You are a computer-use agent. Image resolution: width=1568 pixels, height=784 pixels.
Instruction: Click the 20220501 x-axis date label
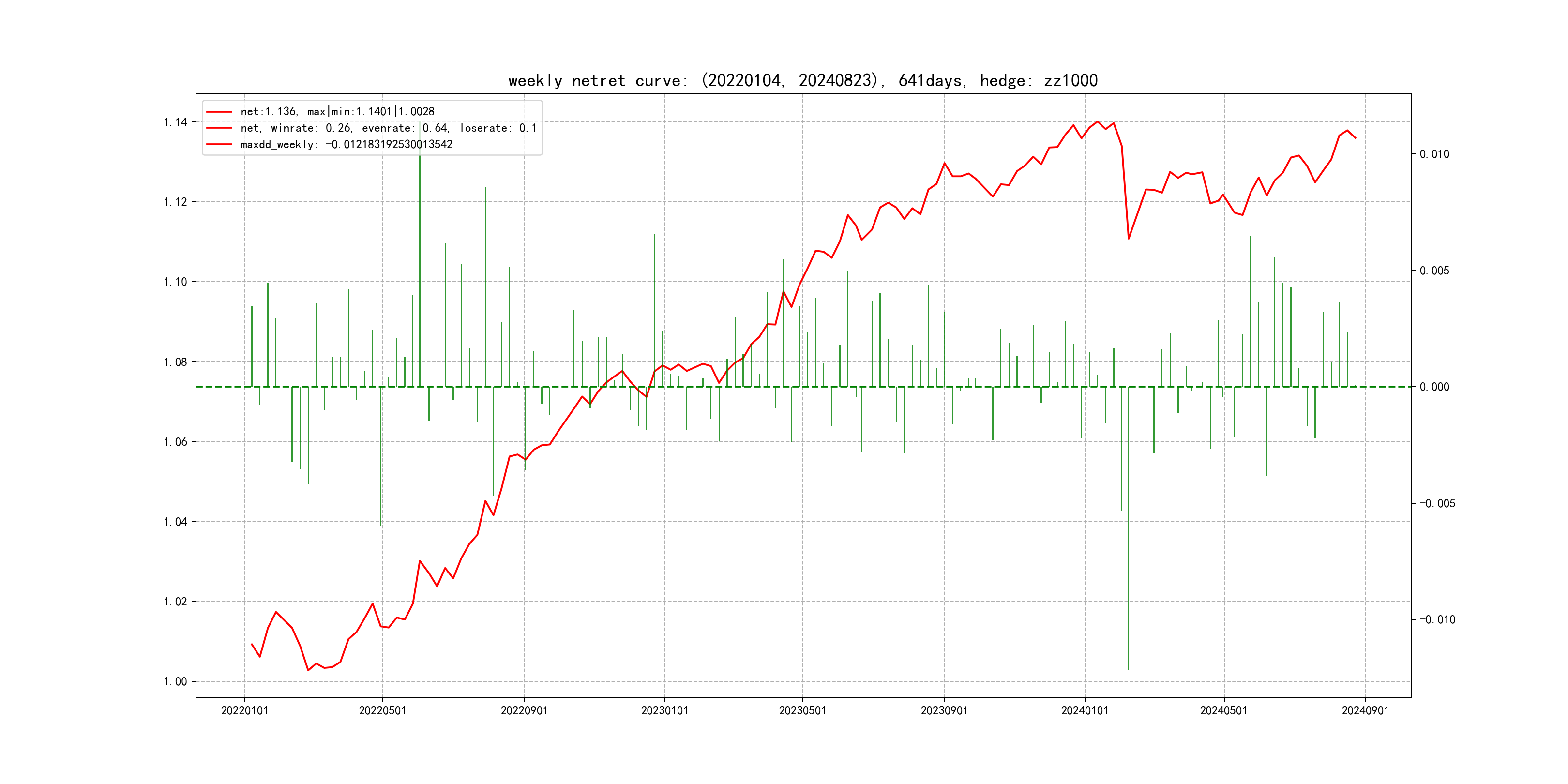pos(382,710)
